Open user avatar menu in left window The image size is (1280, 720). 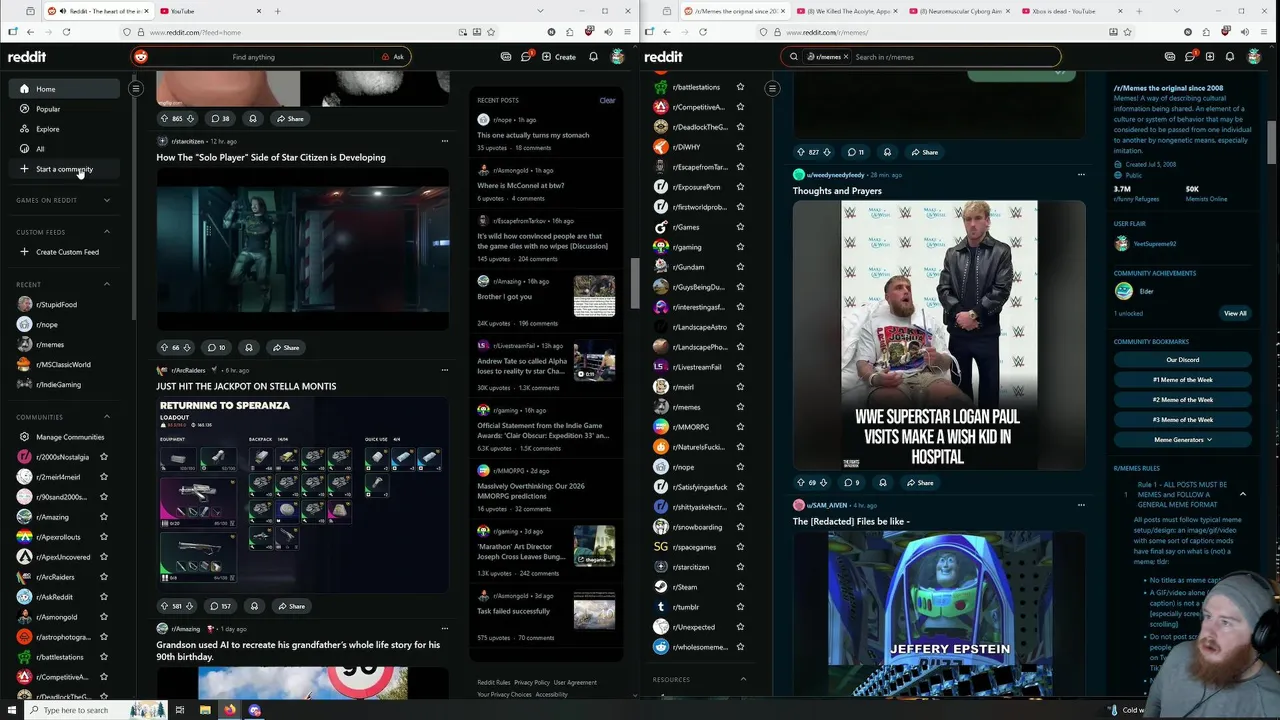[x=618, y=57]
